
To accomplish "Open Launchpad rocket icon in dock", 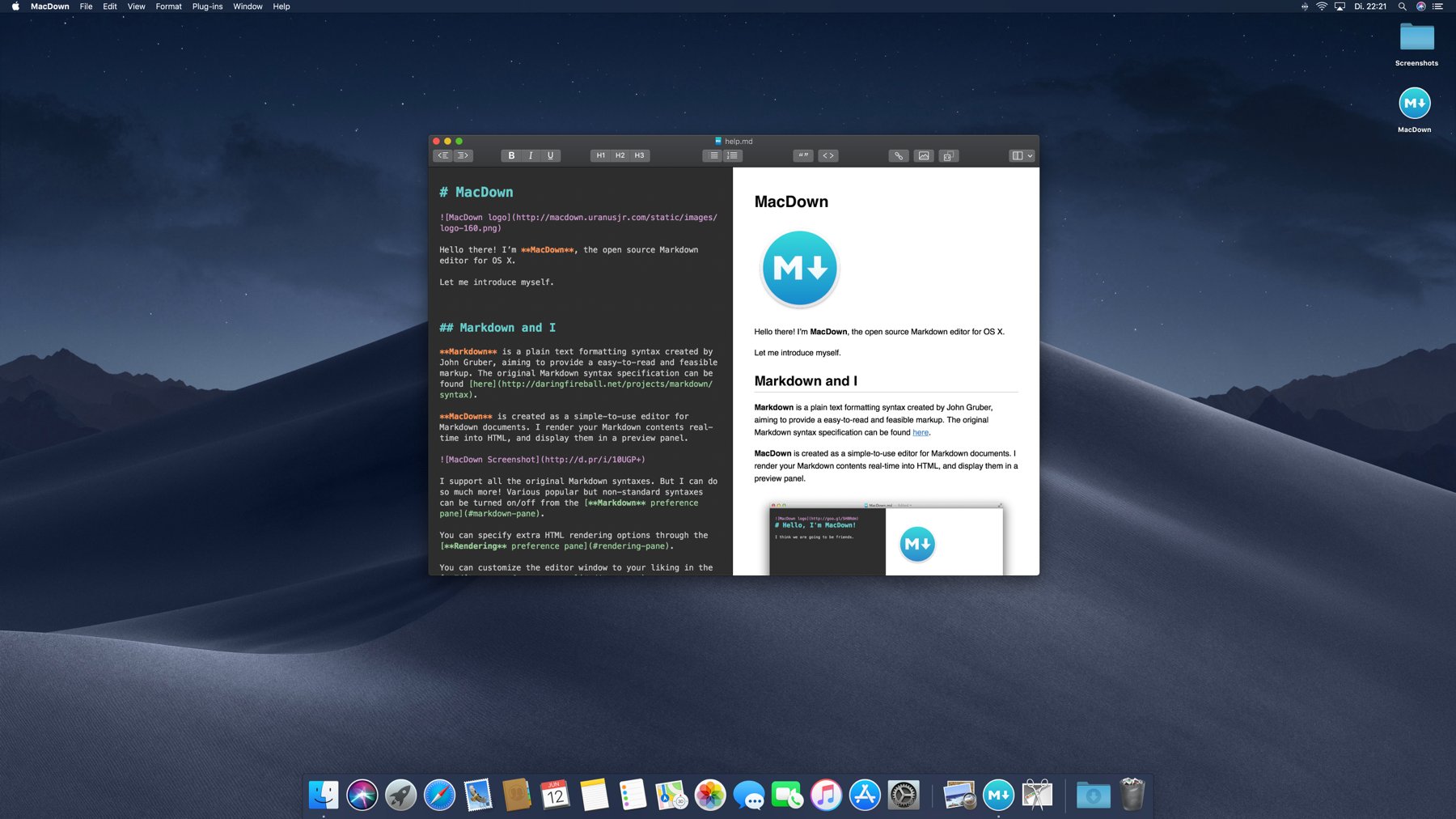I will (401, 795).
